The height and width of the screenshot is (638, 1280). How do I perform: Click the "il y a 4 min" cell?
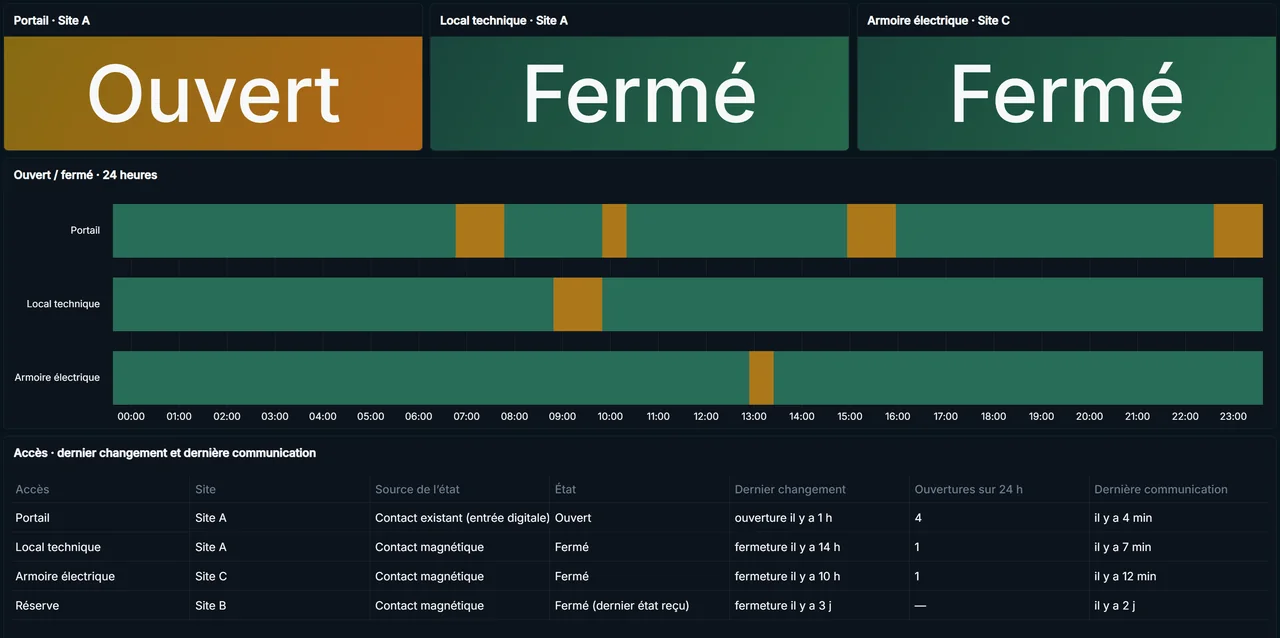[1123, 518]
